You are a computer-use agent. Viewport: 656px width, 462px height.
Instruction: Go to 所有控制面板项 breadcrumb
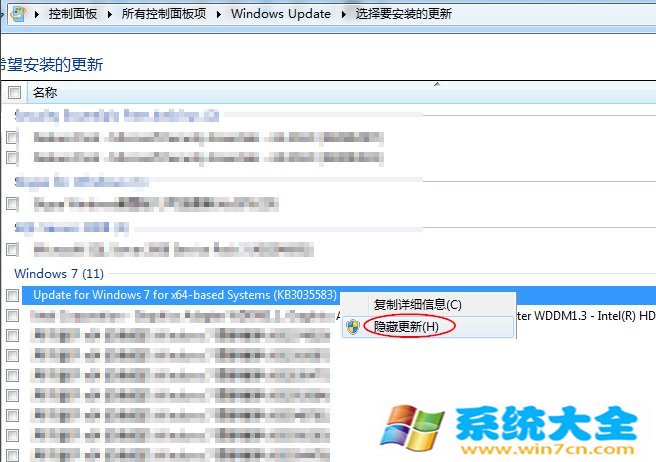click(164, 14)
